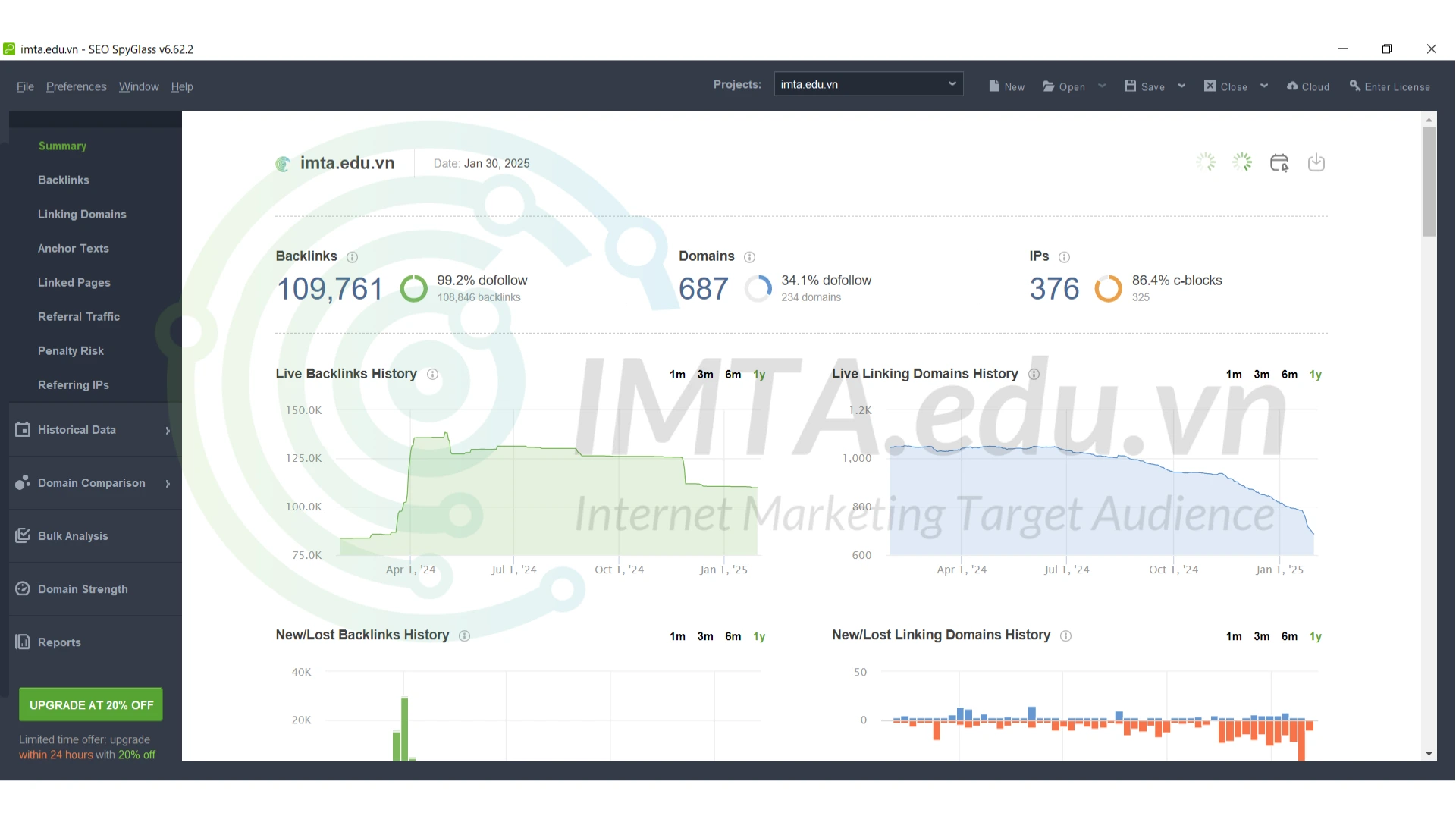Set Live Backlinks History to 3m
This screenshot has height=819, width=1456.
click(705, 375)
